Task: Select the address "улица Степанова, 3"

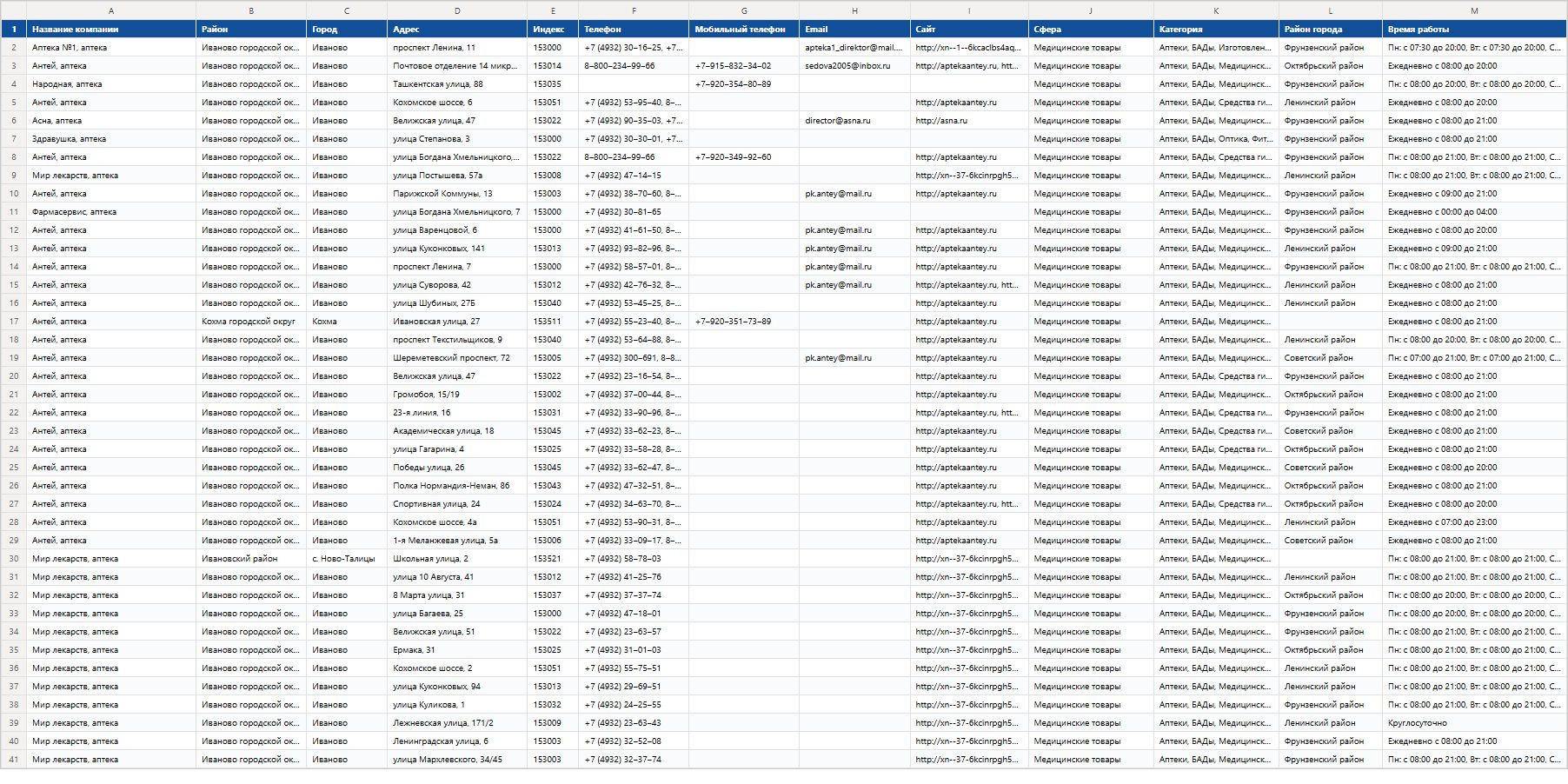Action: (x=457, y=139)
